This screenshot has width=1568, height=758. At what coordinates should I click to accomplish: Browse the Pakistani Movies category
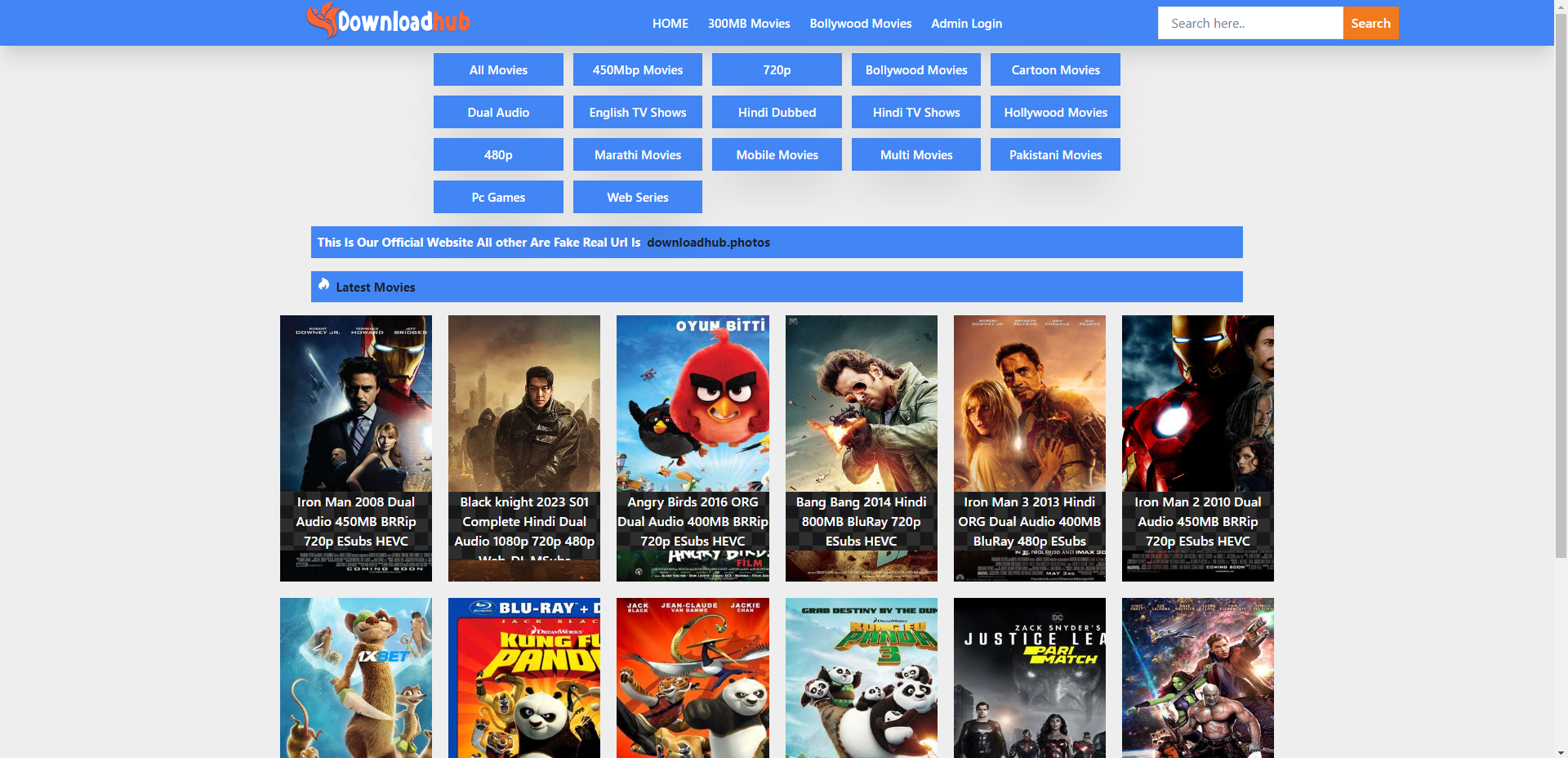point(1055,154)
